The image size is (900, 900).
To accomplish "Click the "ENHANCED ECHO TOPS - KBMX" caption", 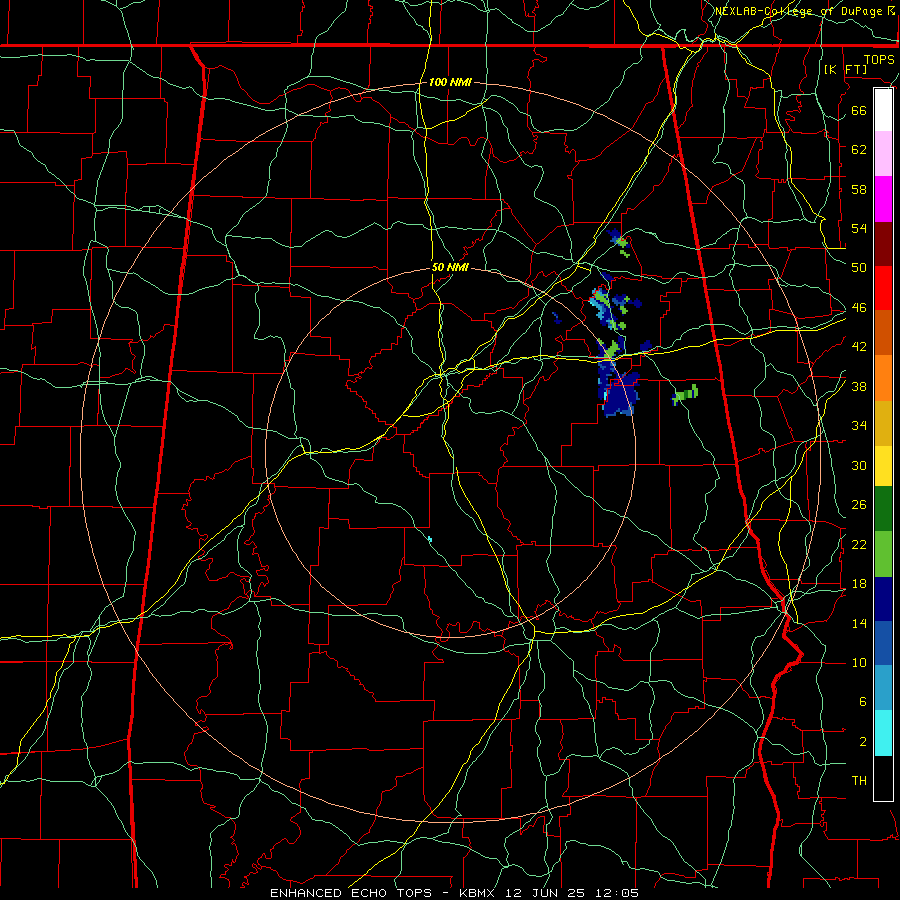I will (x=384, y=893).
